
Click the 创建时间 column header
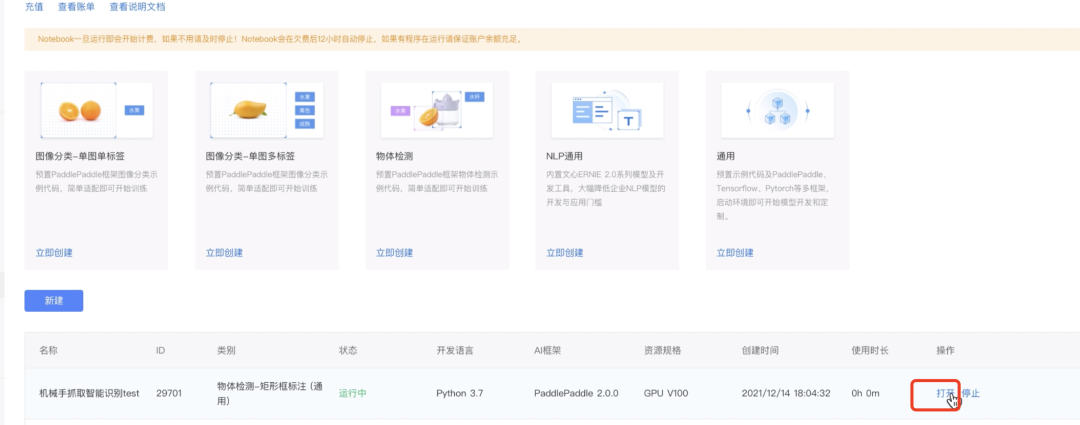(760, 351)
